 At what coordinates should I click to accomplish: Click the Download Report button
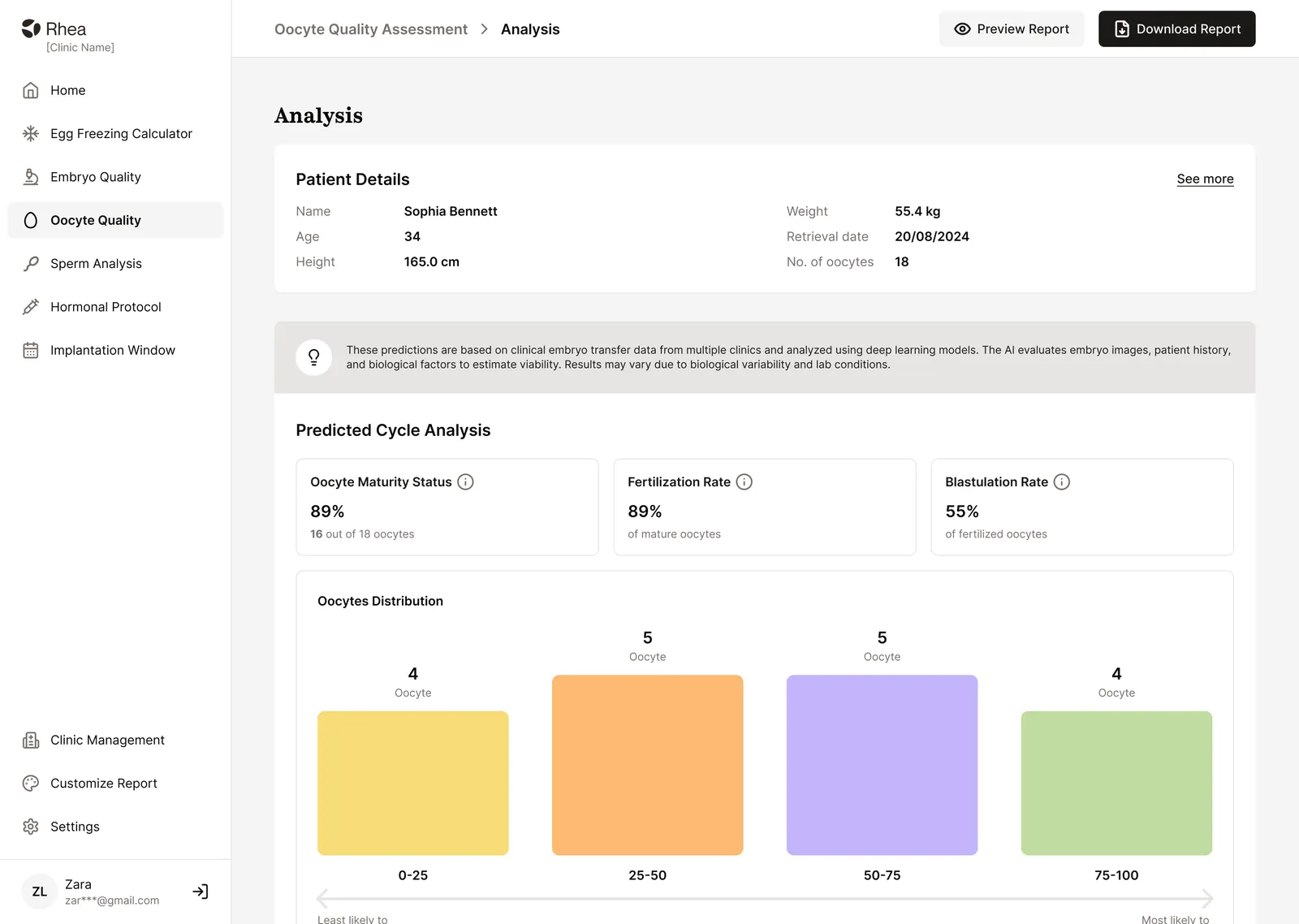(x=1176, y=28)
